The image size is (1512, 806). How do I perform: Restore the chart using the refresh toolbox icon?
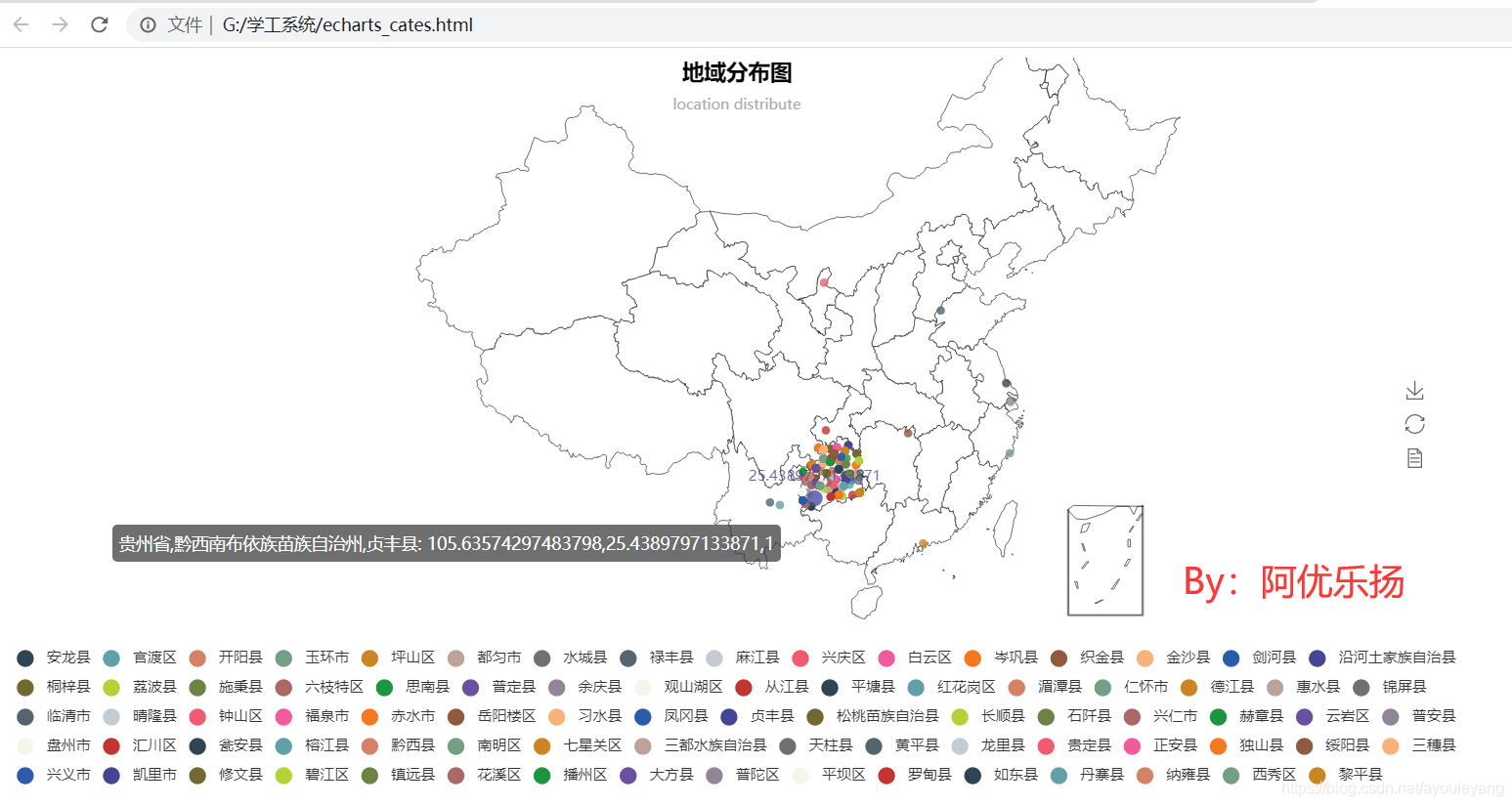(1414, 424)
